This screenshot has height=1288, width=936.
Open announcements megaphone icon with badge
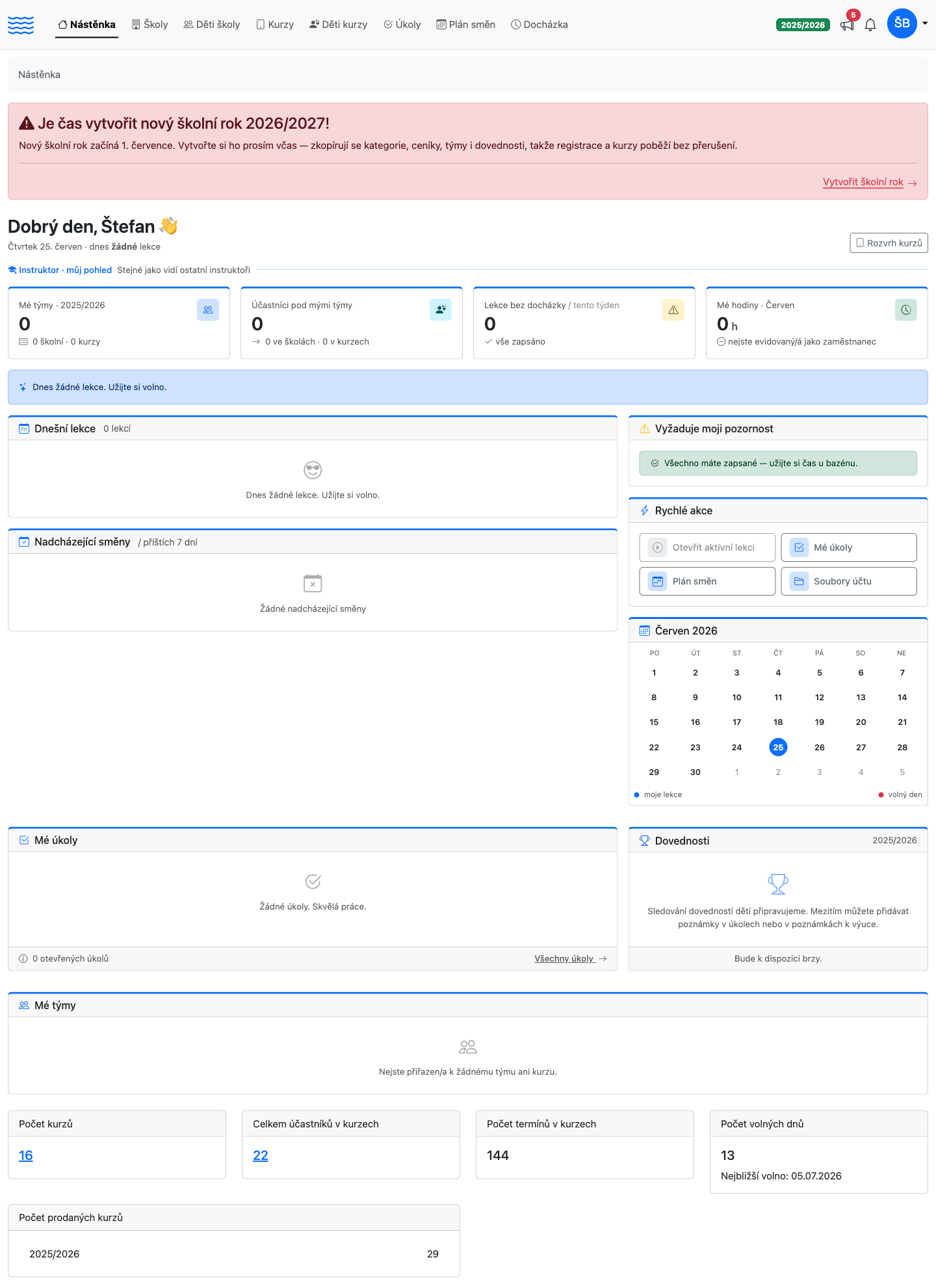tap(848, 24)
